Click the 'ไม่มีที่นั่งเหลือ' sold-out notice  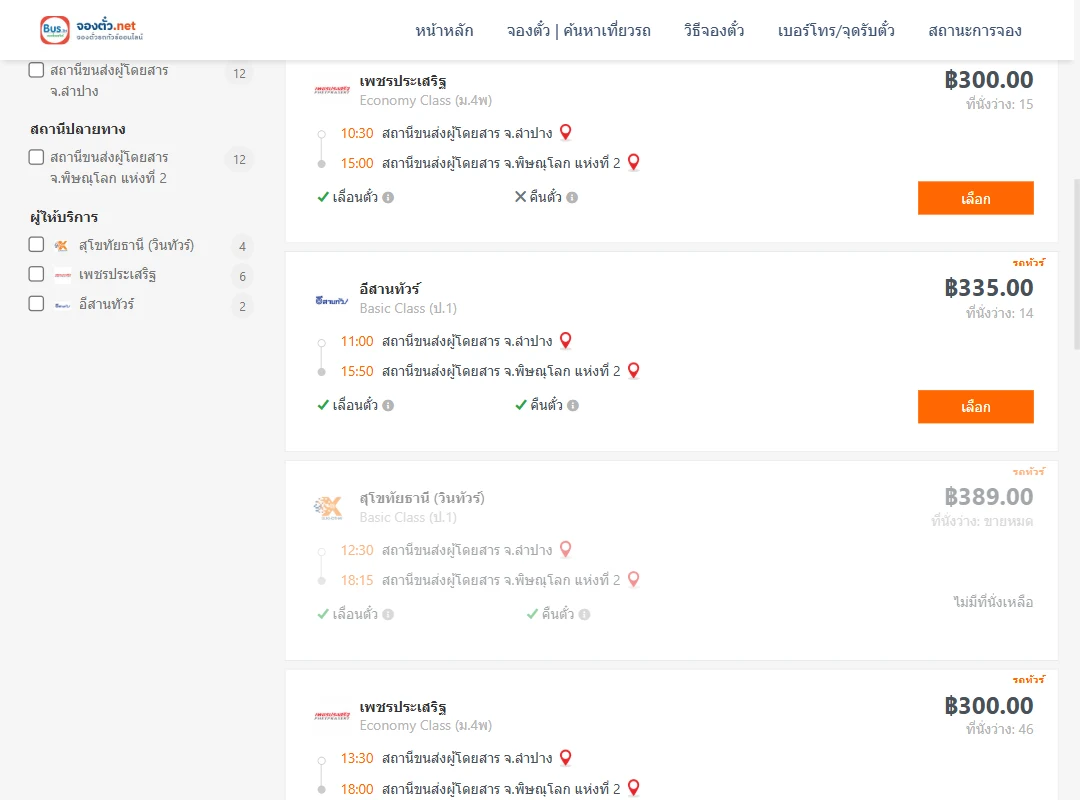pos(993,602)
